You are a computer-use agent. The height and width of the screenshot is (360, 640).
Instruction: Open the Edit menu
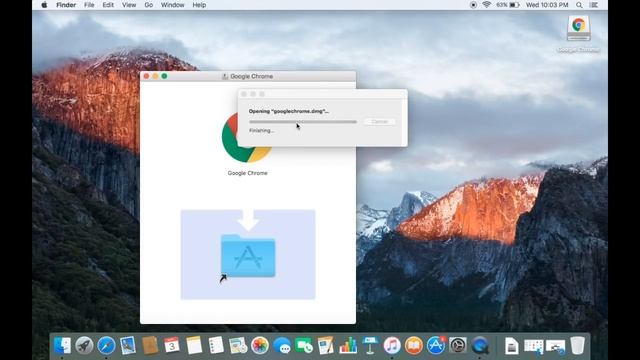click(x=108, y=5)
